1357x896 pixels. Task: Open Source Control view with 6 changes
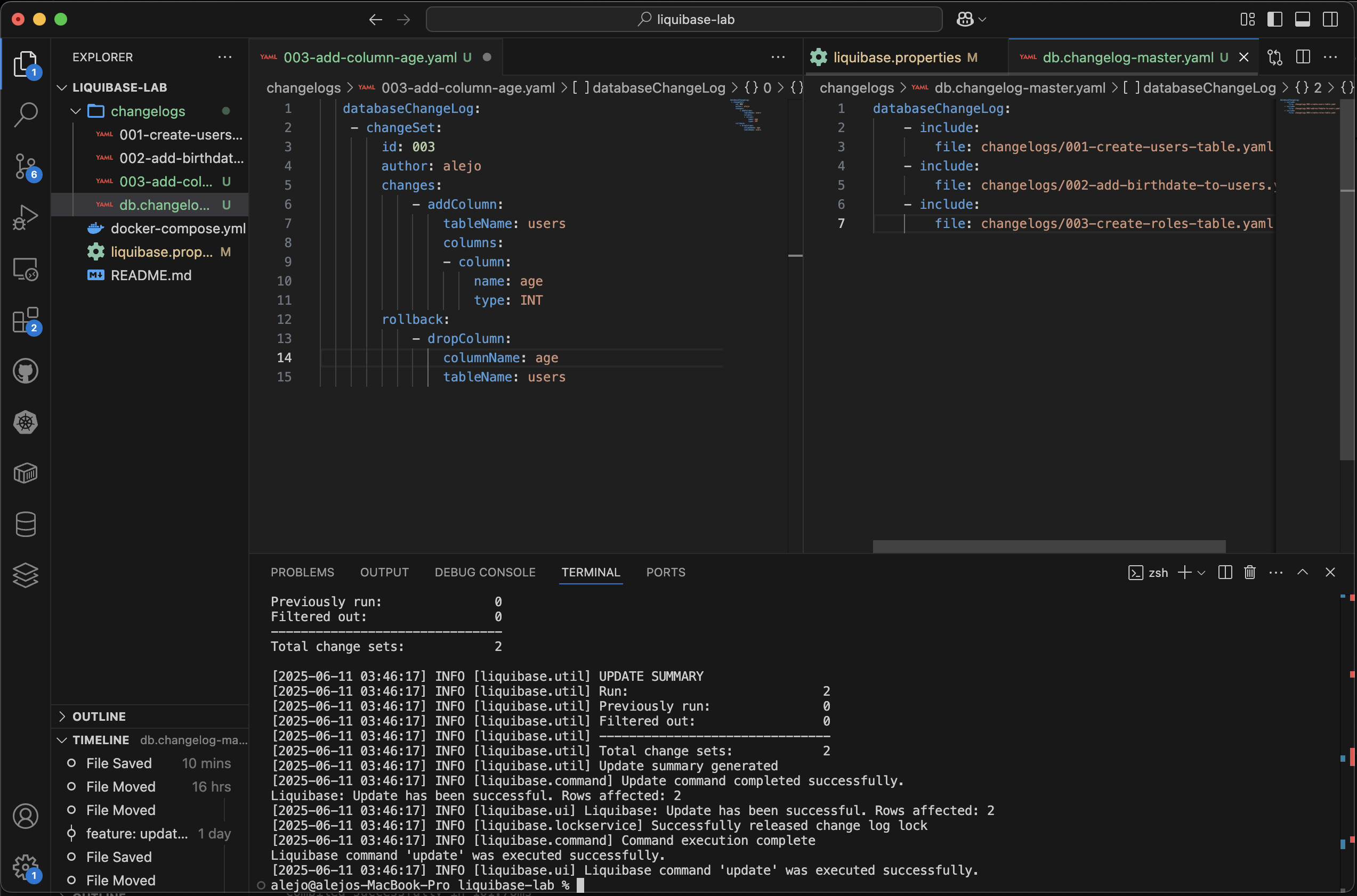pyautogui.click(x=26, y=166)
